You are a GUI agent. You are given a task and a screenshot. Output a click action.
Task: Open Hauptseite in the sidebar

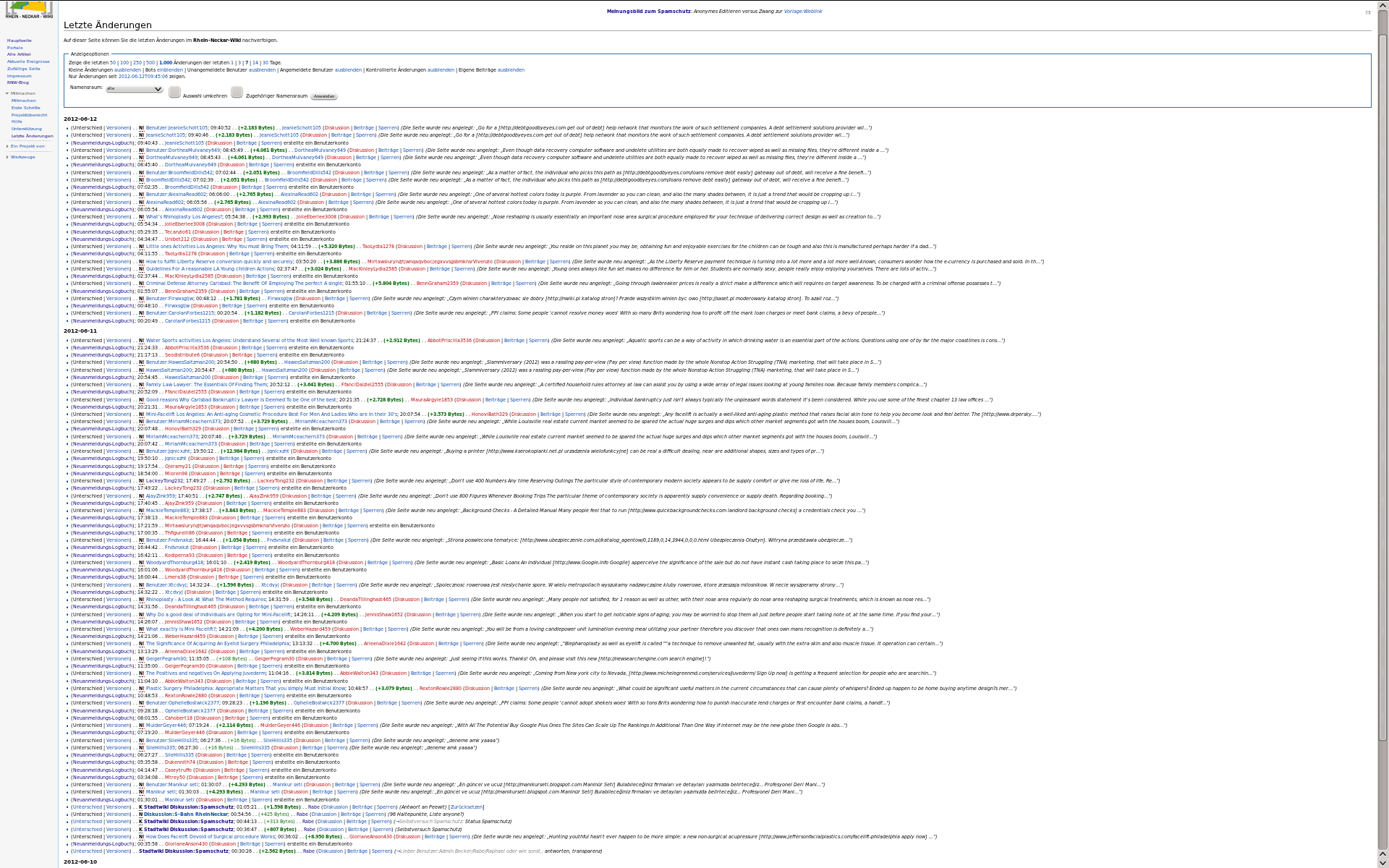click(20, 41)
